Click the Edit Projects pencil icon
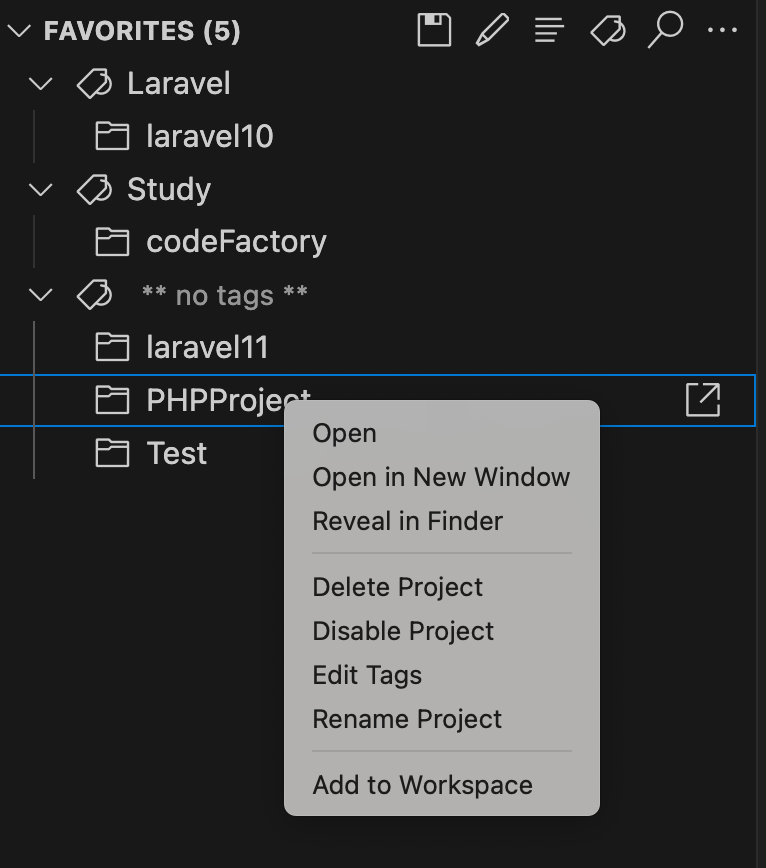Viewport: 766px width, 868px height. [492, 30]
